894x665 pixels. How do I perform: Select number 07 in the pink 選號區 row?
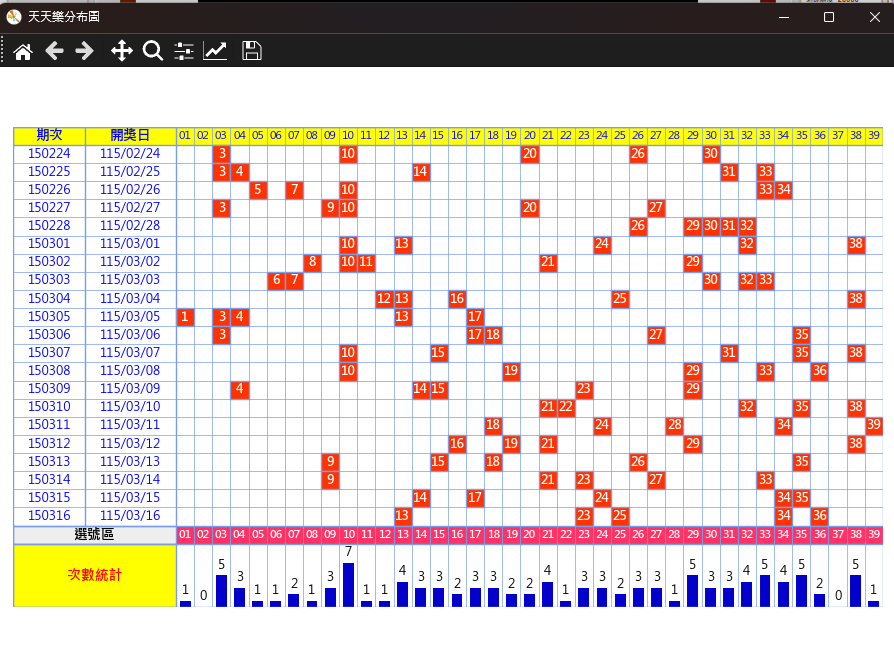294,535
